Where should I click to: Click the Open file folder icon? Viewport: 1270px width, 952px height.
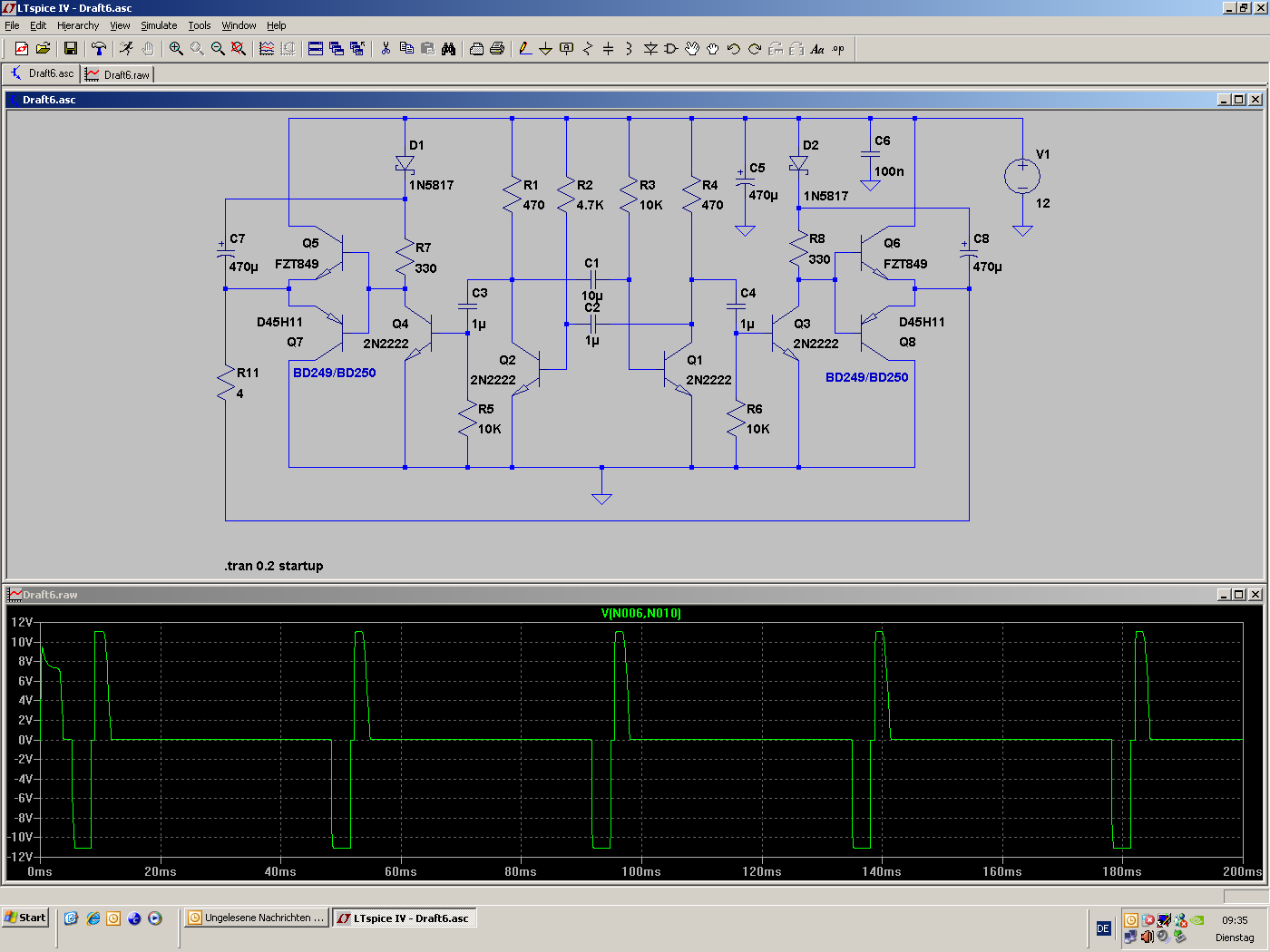[x=43, y=49]
